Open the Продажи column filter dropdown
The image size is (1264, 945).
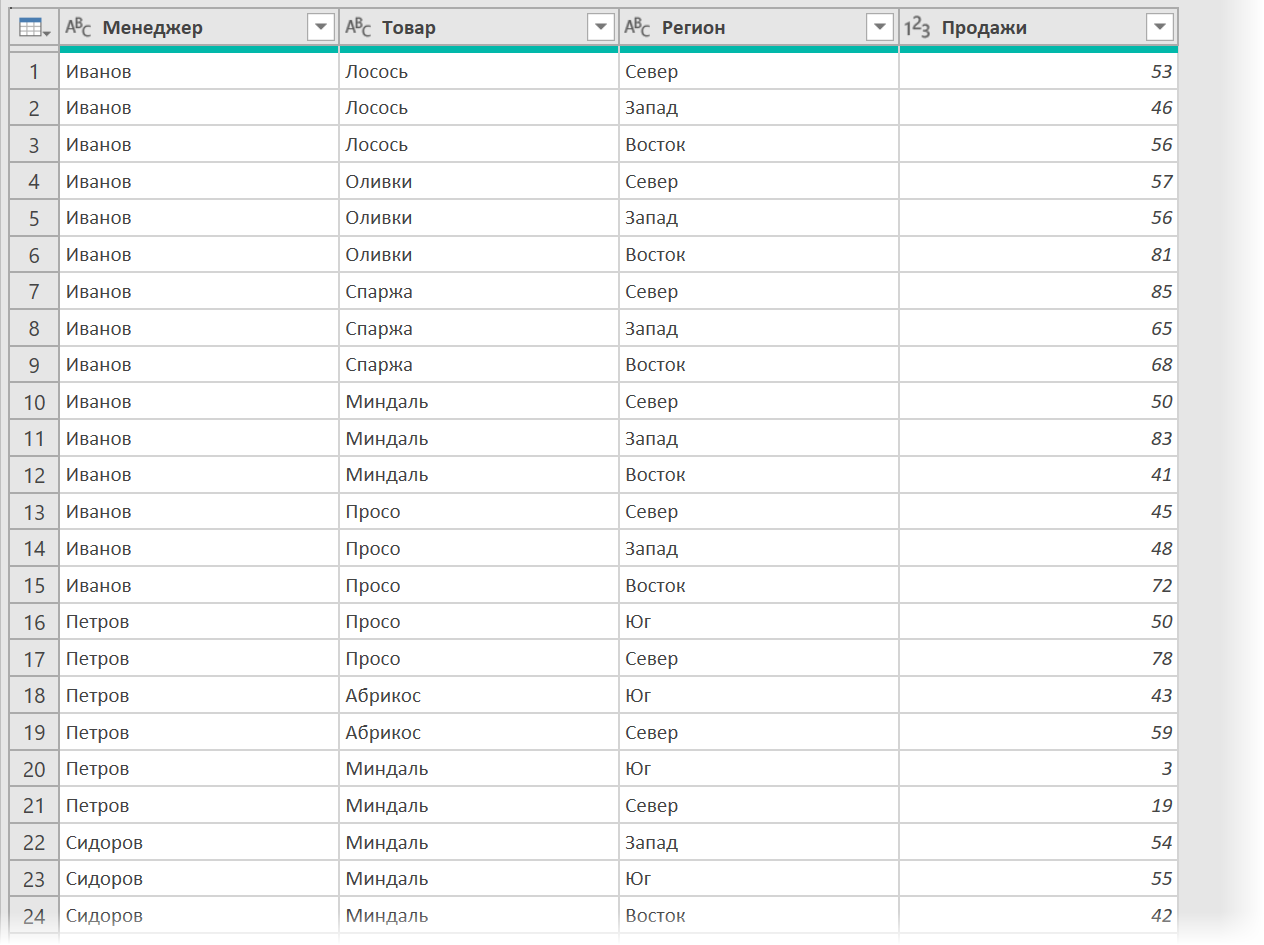coord(1160,28)
